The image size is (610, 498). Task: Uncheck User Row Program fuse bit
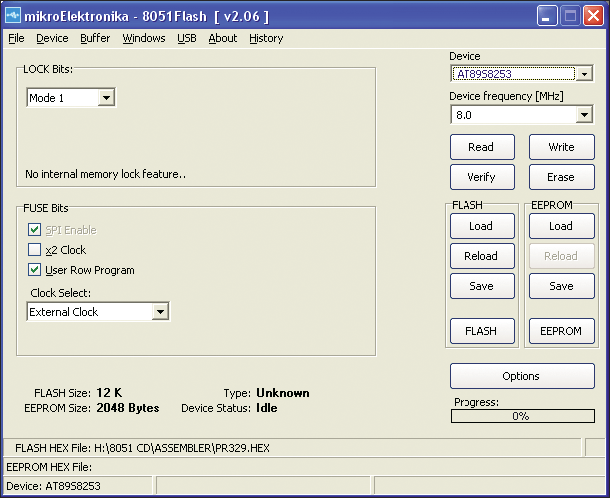[34, 270]
